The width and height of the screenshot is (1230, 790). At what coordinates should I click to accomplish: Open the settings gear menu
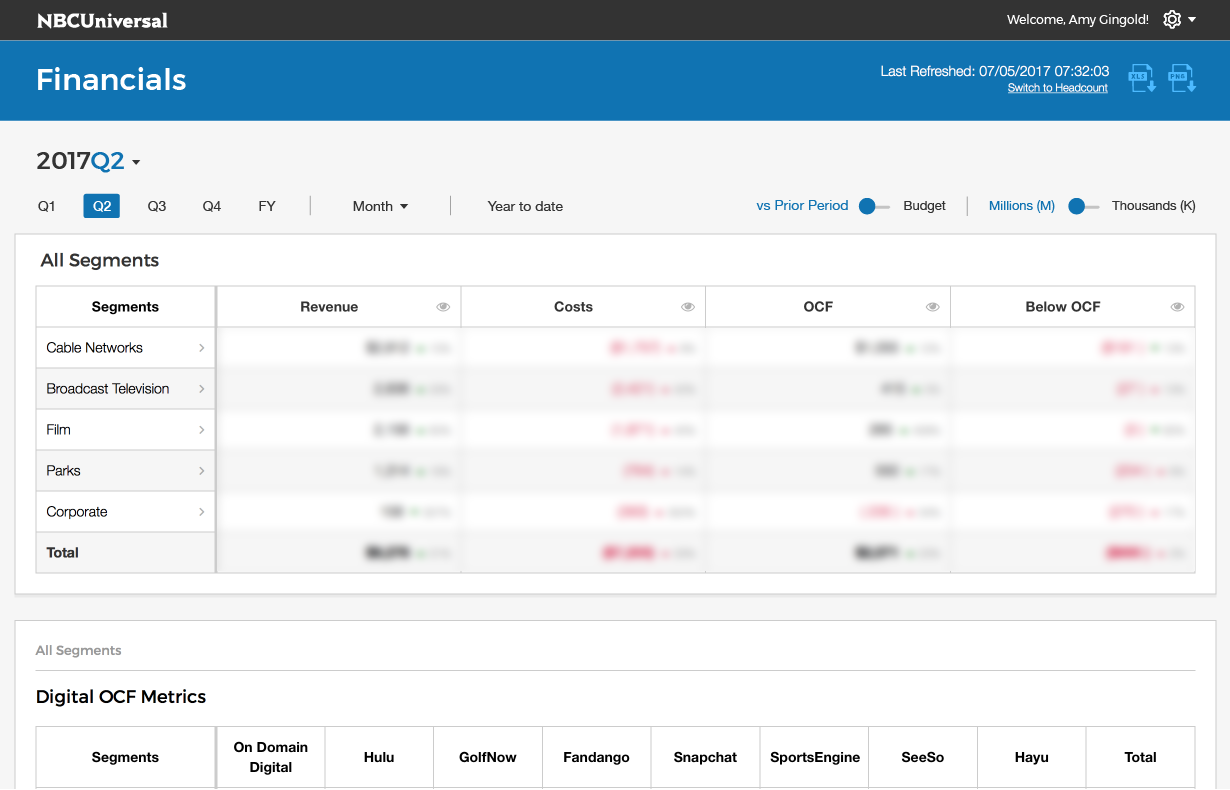(x=1172, y=20)
